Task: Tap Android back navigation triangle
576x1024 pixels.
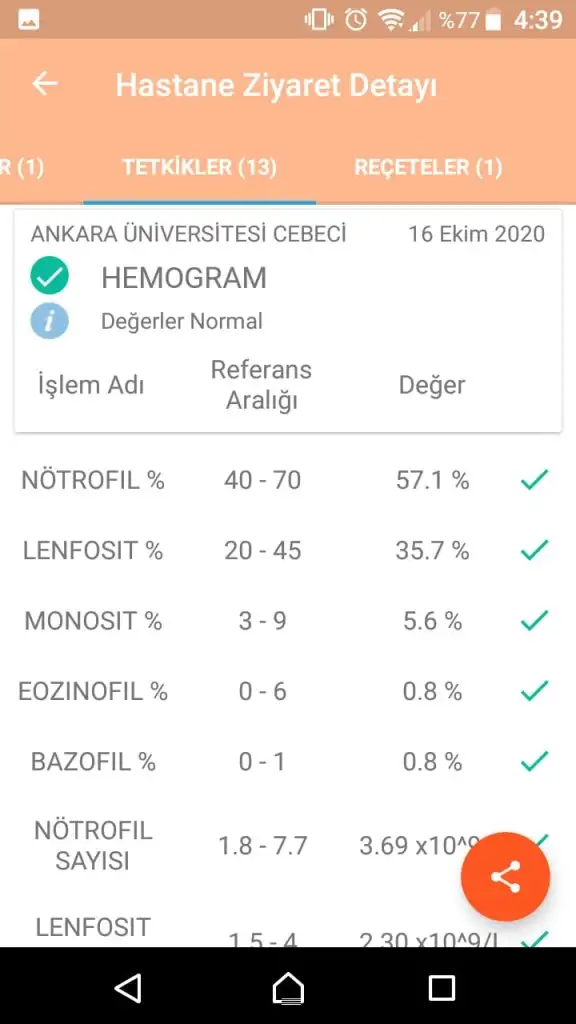Action: point(129,987)
